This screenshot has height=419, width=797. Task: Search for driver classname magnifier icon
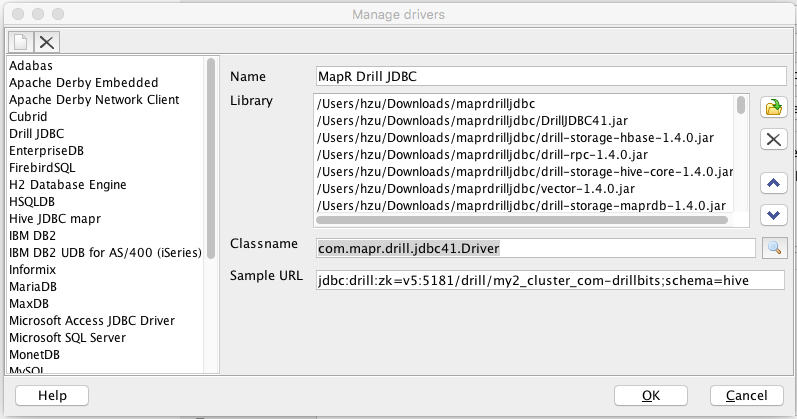pos(774,248)
